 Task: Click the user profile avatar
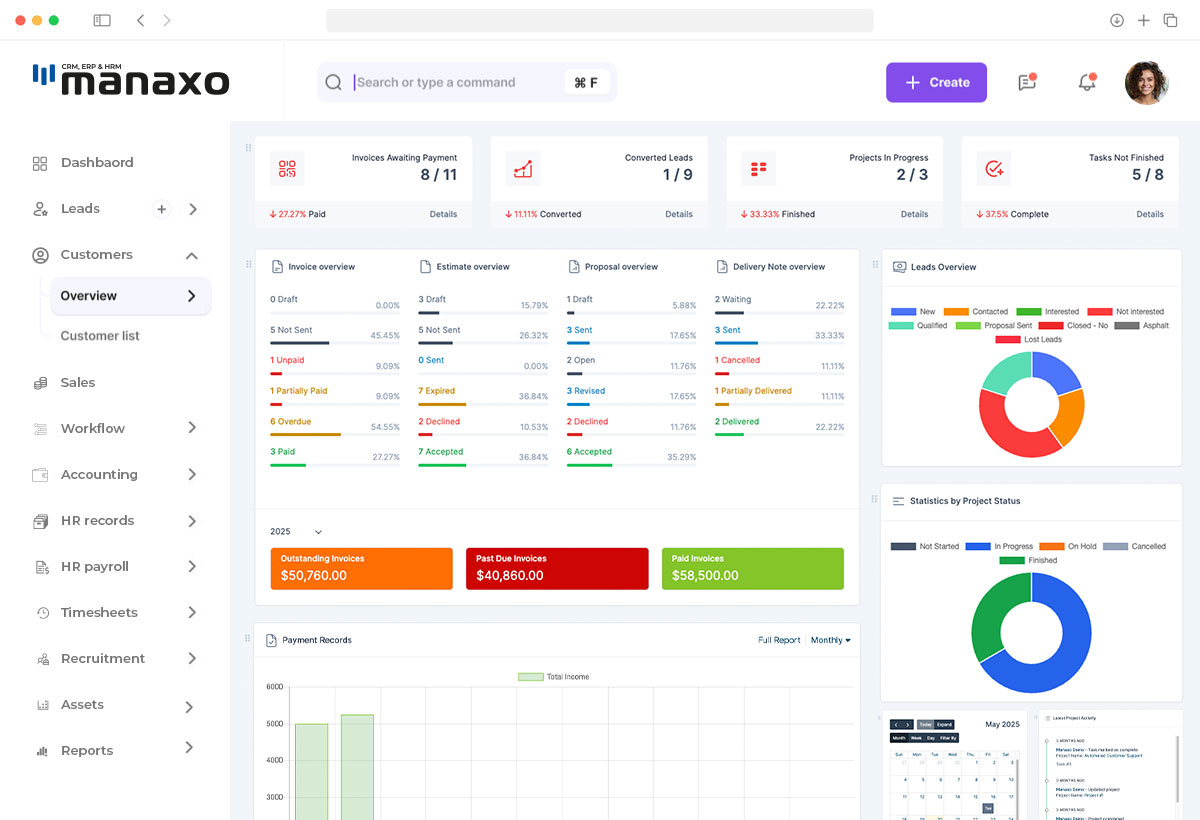pyautogui.click(x=1146, y=83)
